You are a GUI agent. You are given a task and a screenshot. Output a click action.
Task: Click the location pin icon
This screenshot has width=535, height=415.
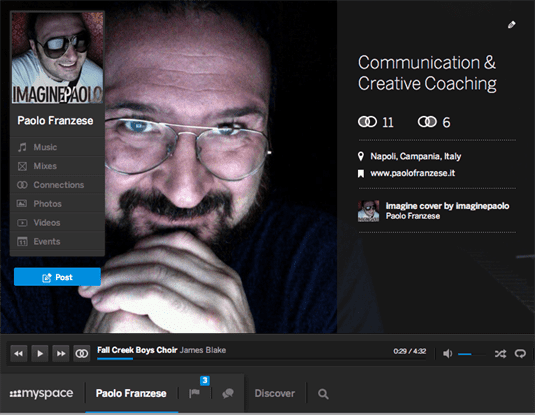361,156
